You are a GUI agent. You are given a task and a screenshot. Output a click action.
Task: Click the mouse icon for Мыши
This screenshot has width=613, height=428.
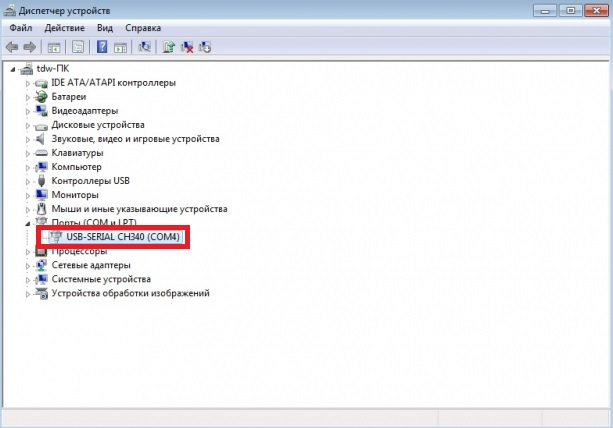pyautogui.click(x=41, y=209)
